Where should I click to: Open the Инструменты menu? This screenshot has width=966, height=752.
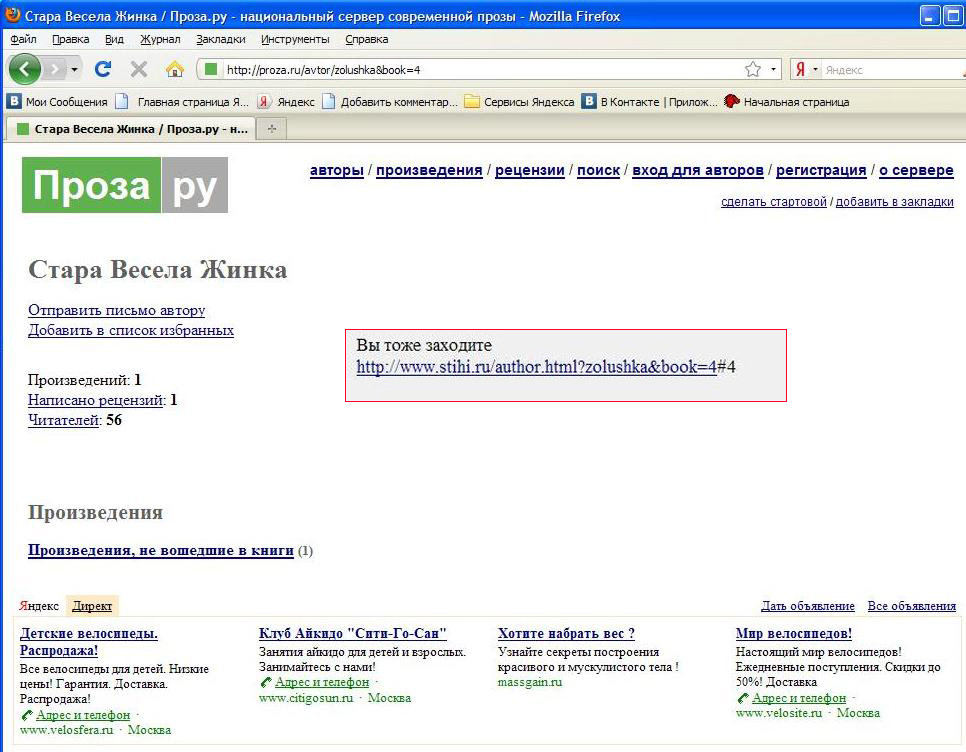pos(295,39)
